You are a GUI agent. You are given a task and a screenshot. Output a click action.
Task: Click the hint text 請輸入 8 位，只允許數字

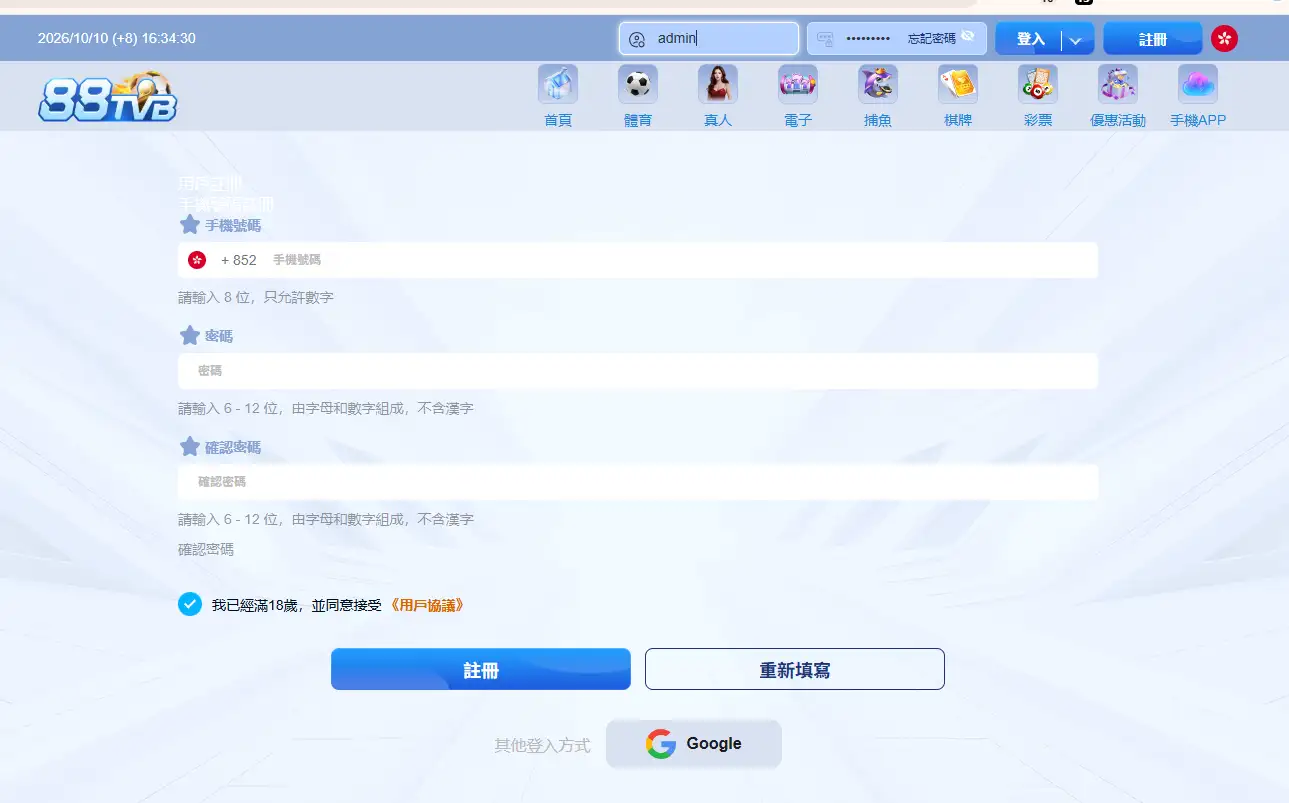click(x=256, y=297)
